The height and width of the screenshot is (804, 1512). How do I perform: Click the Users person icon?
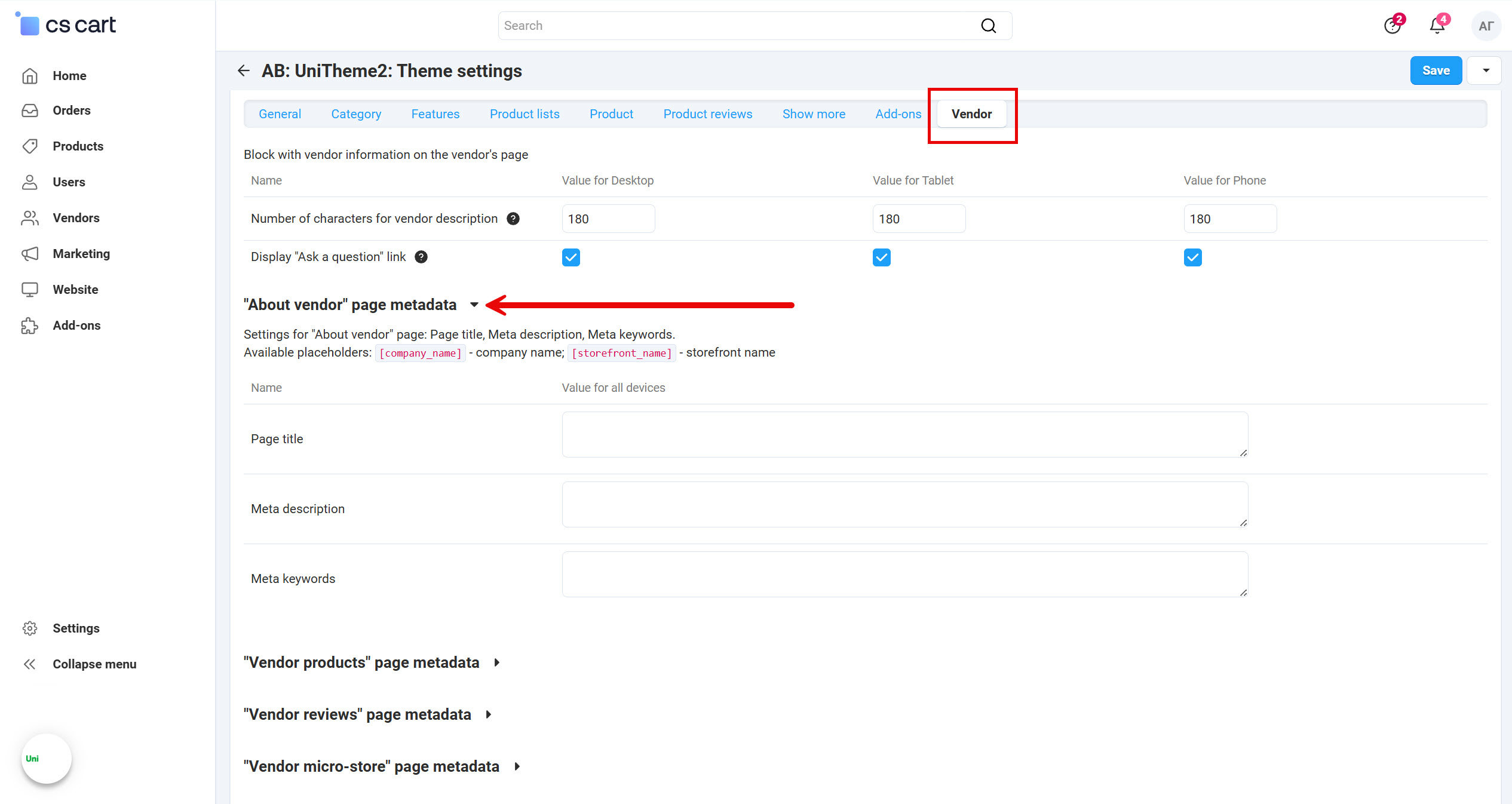[30, 182]
